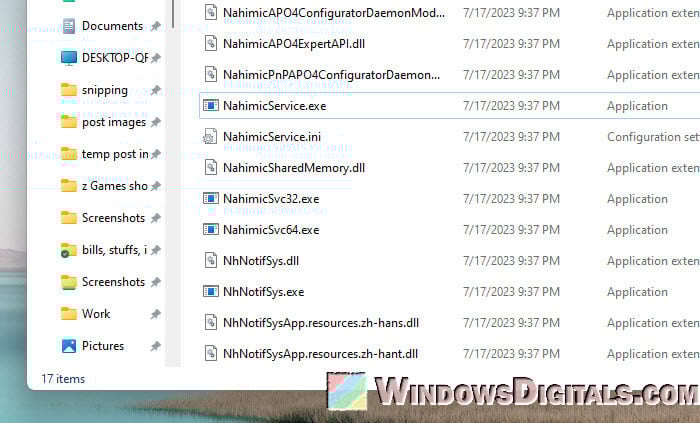This screenshot has width=700, height=423.
Task: Click the NhNotifSysApp.resources.zh-hant.dll icon
Action: 211,353
